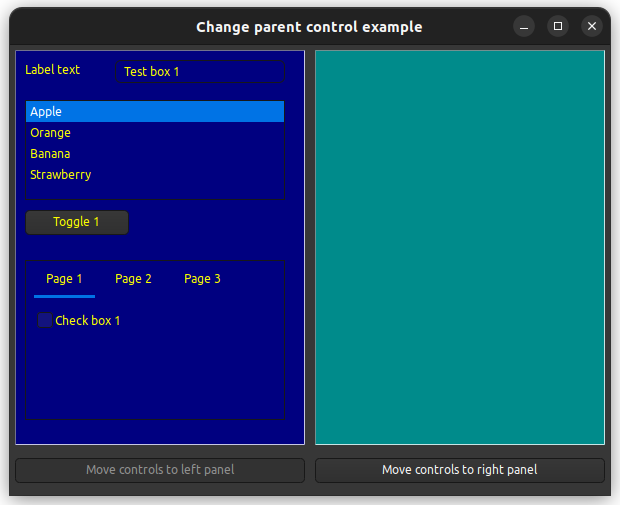The image size is (620, 505).
Task: Click the maximize window icon
Action: coord(558,26)
